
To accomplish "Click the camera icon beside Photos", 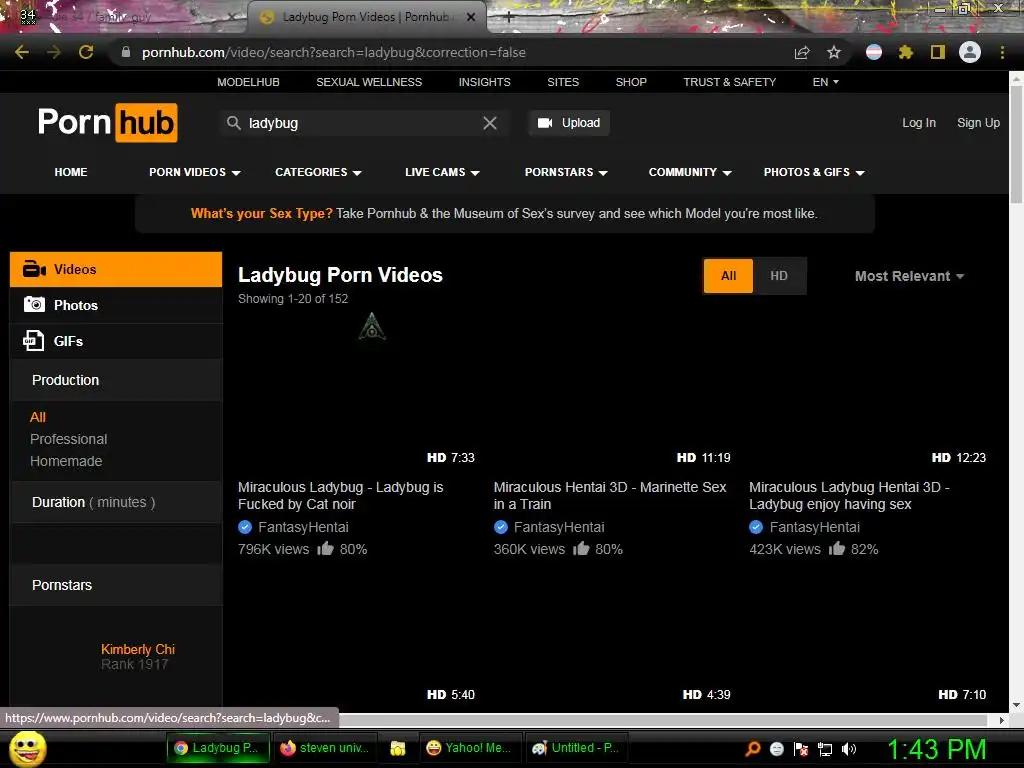I will click(34, 304).
